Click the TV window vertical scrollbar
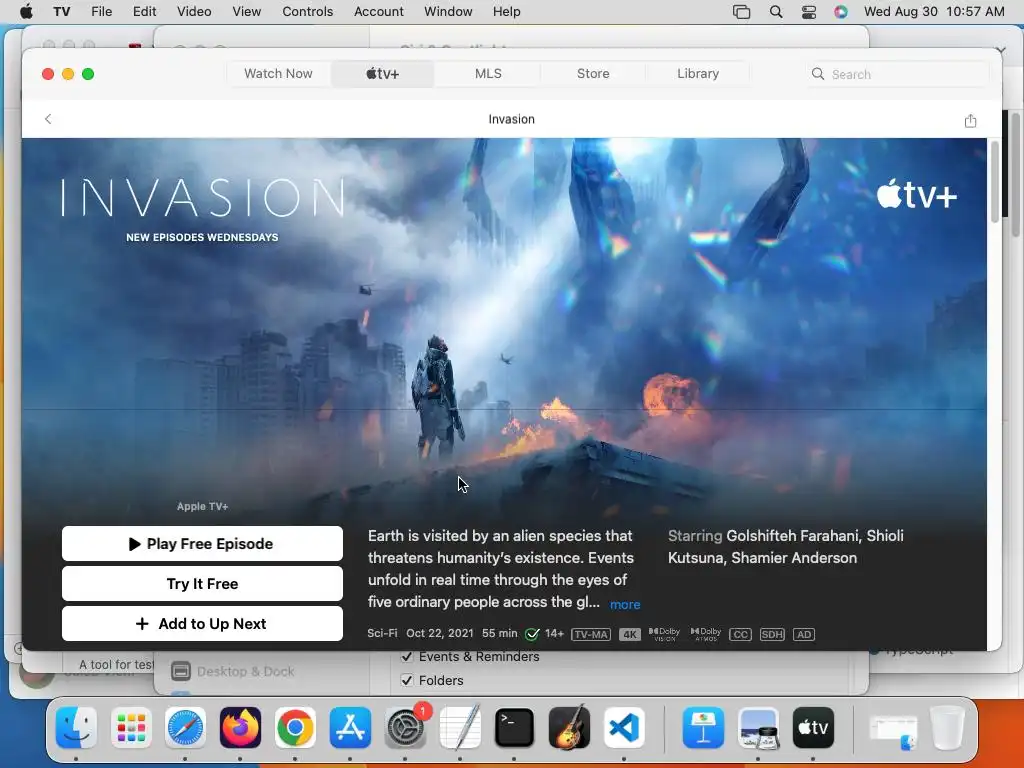The width and height of the screenshot is (1024, 768). [x=995, y=181]
